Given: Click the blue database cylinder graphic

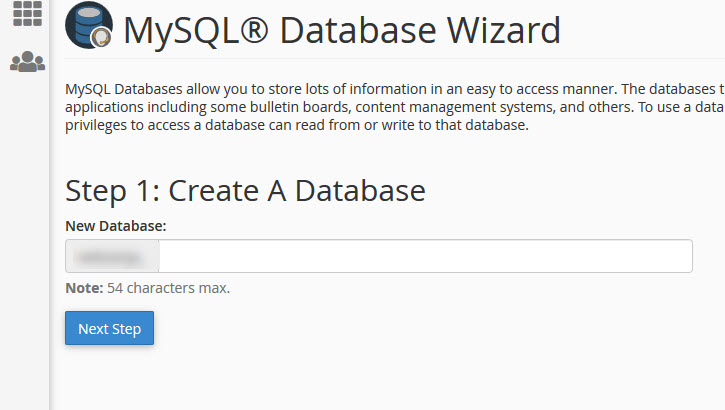Looking at the screenshot, I should (x=86, y=23).
